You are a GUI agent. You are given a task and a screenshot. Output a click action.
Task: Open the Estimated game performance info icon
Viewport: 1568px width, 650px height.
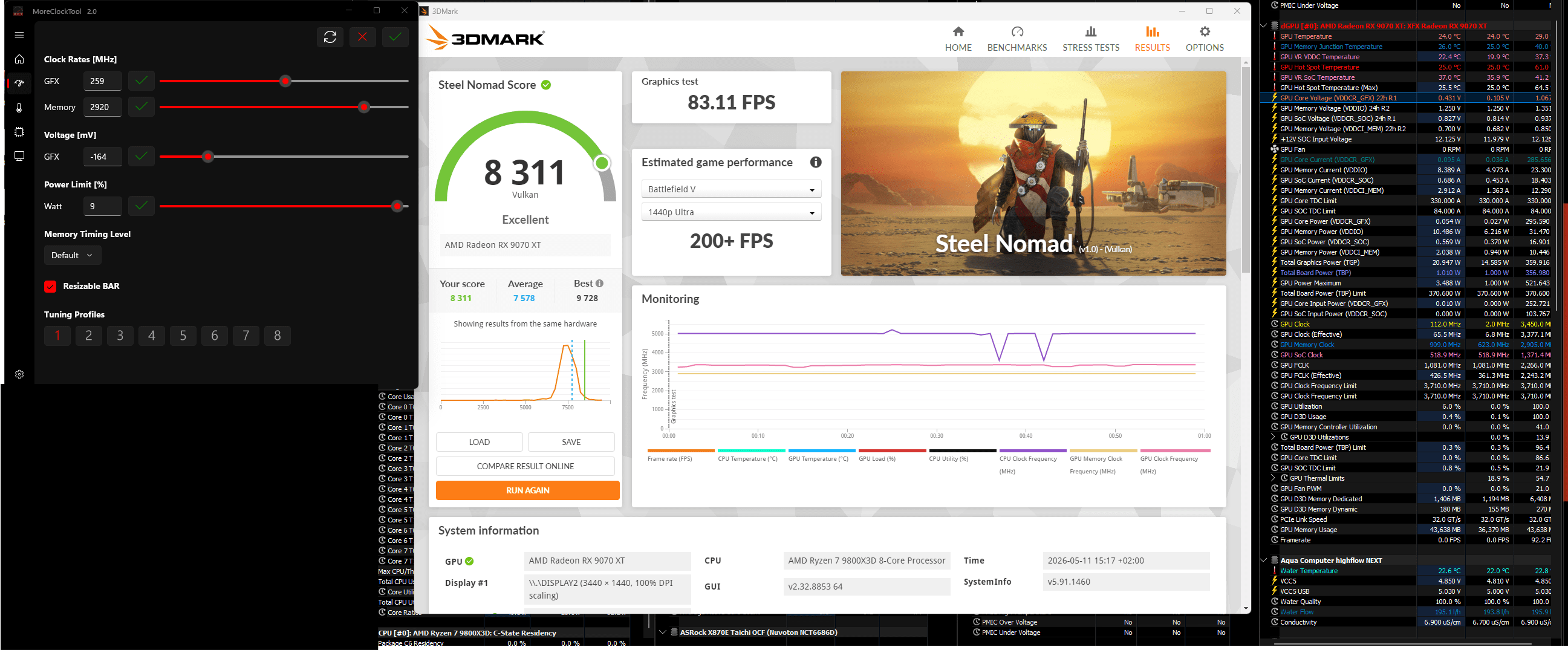pos(816,163)
